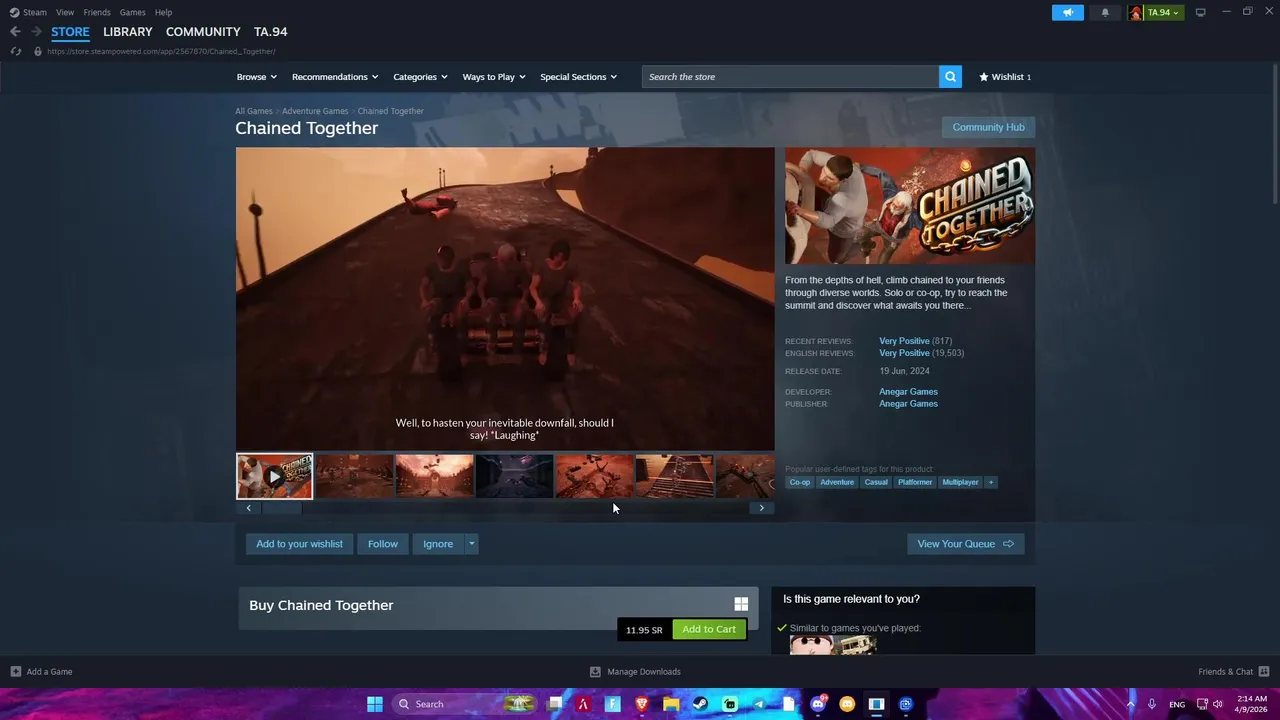Click the forward navigation arrow
Viewport: 1280px width, 720px height.
tap(36, 32)
